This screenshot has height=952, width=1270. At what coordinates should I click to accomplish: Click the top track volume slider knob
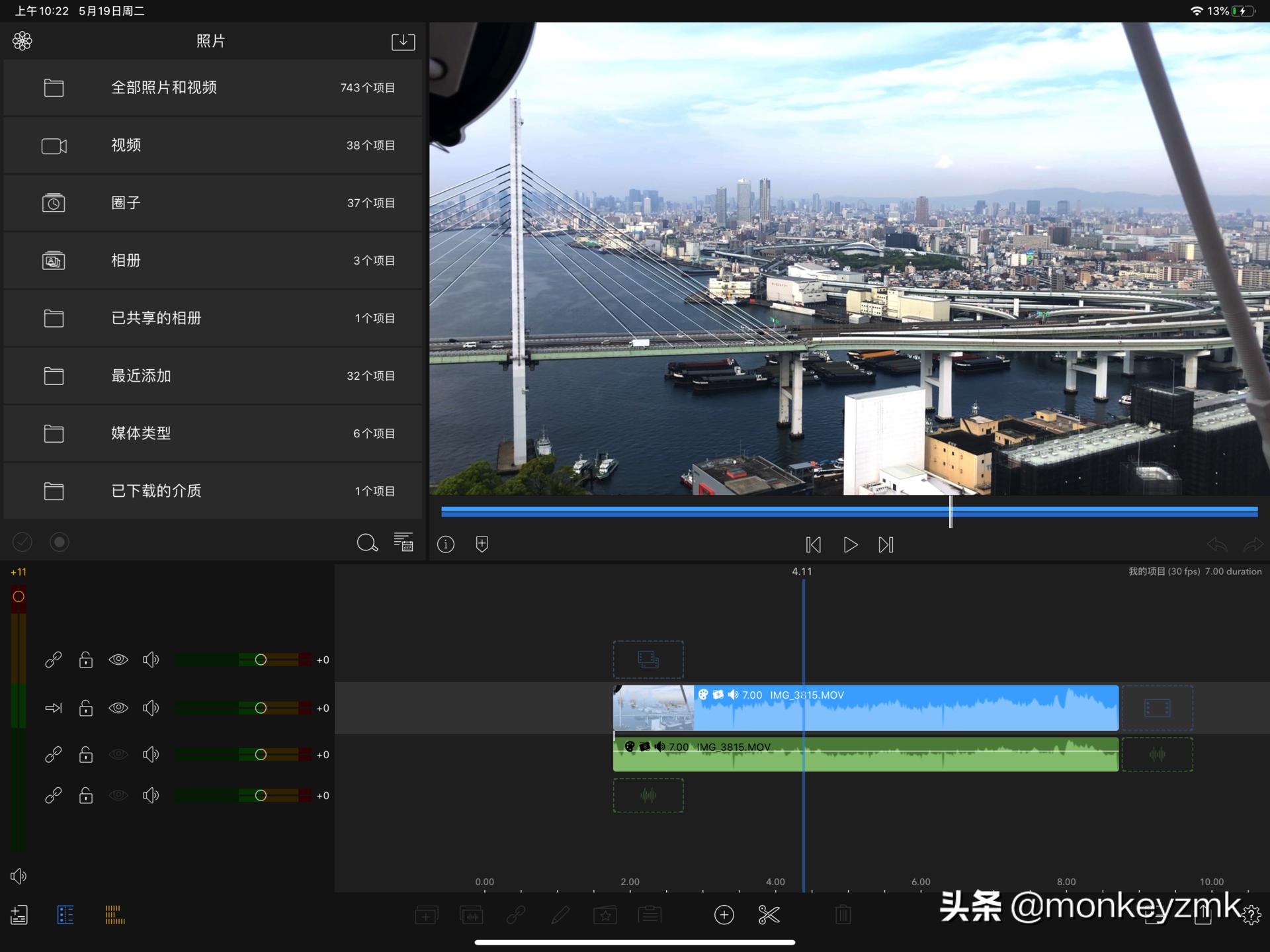tap(261, 660)
